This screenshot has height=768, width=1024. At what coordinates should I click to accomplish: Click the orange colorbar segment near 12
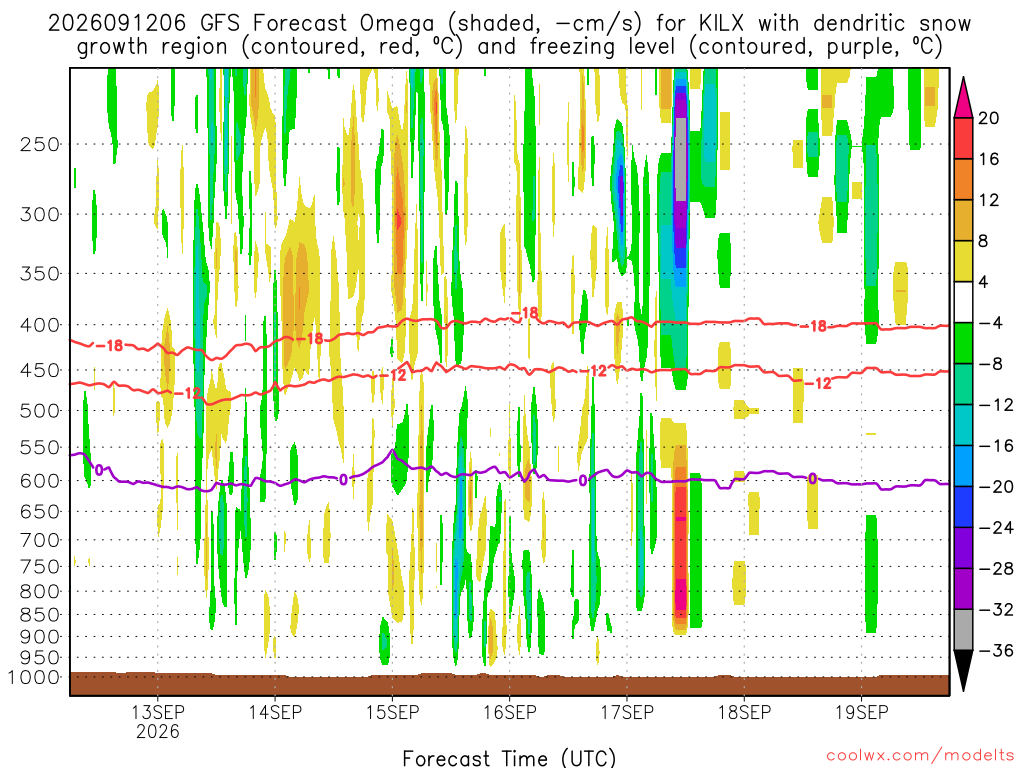tap(963, 180)
